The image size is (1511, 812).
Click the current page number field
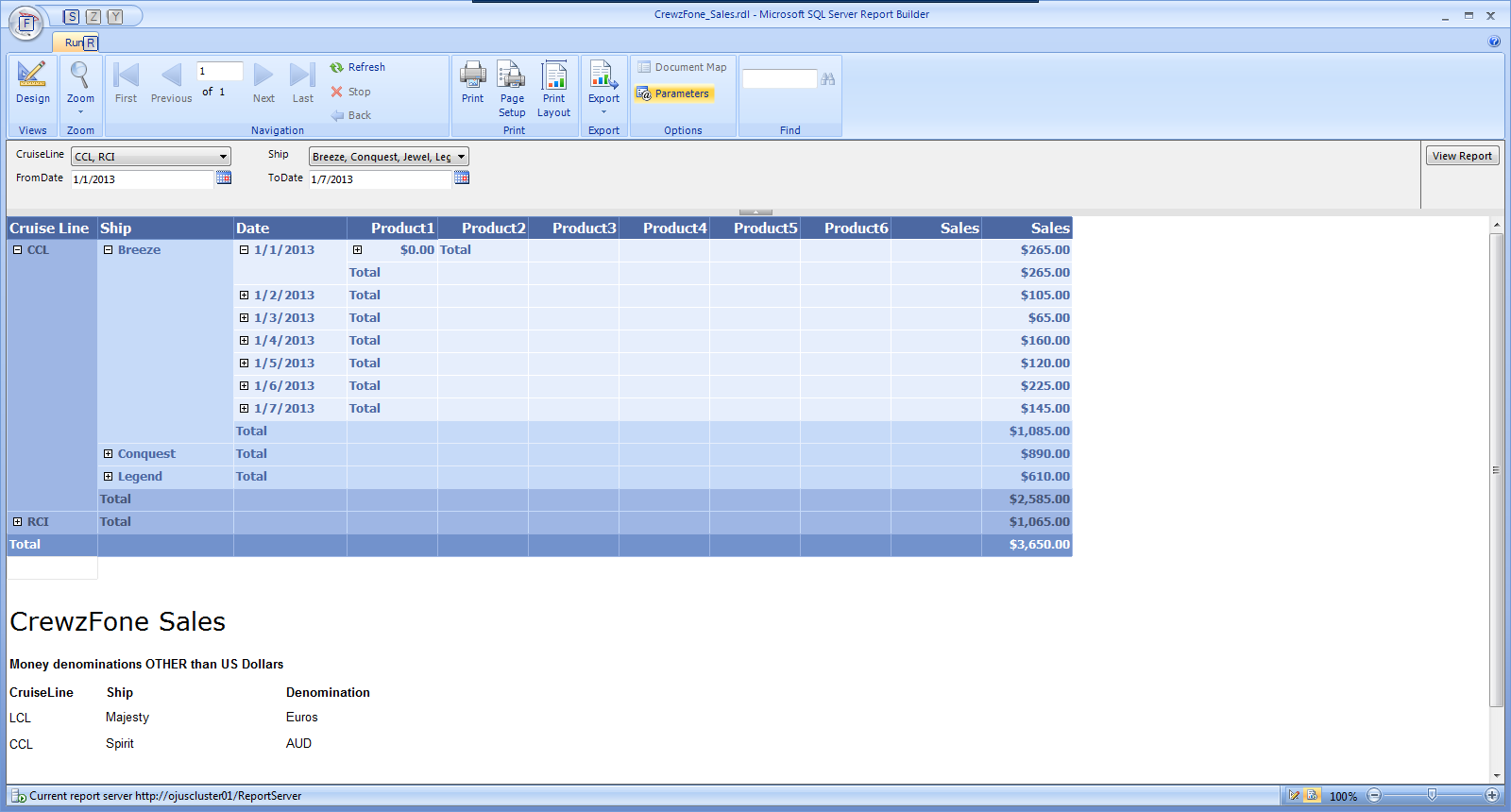point(219,71)
